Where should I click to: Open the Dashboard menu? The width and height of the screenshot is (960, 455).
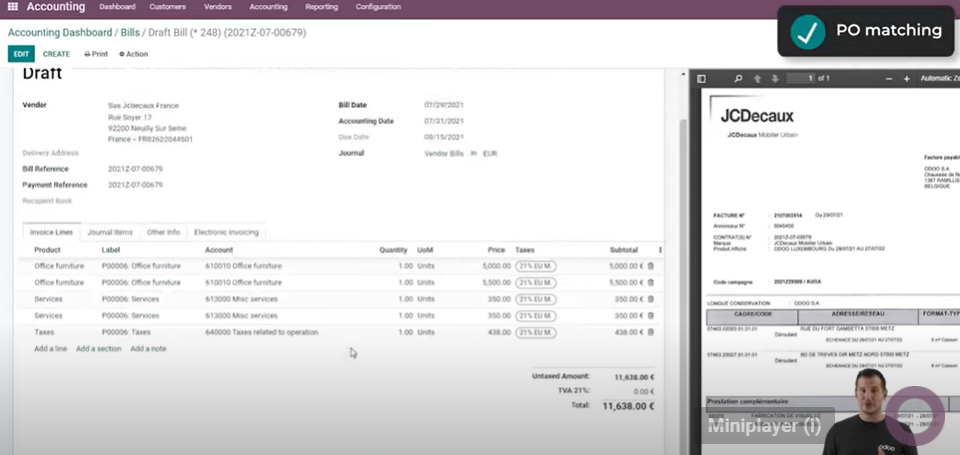tap(117, 7)
